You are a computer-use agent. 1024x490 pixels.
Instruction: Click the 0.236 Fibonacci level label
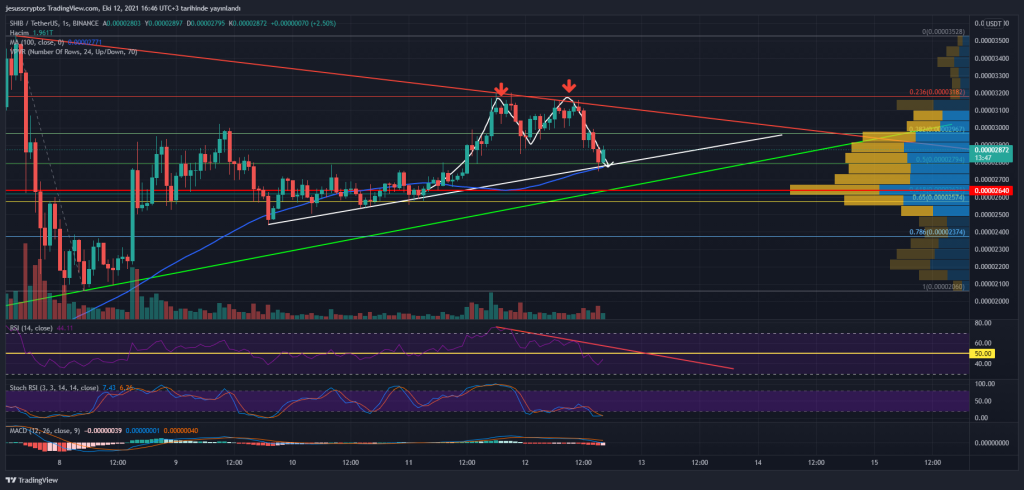pyautogui.click(x=945, y=92)
